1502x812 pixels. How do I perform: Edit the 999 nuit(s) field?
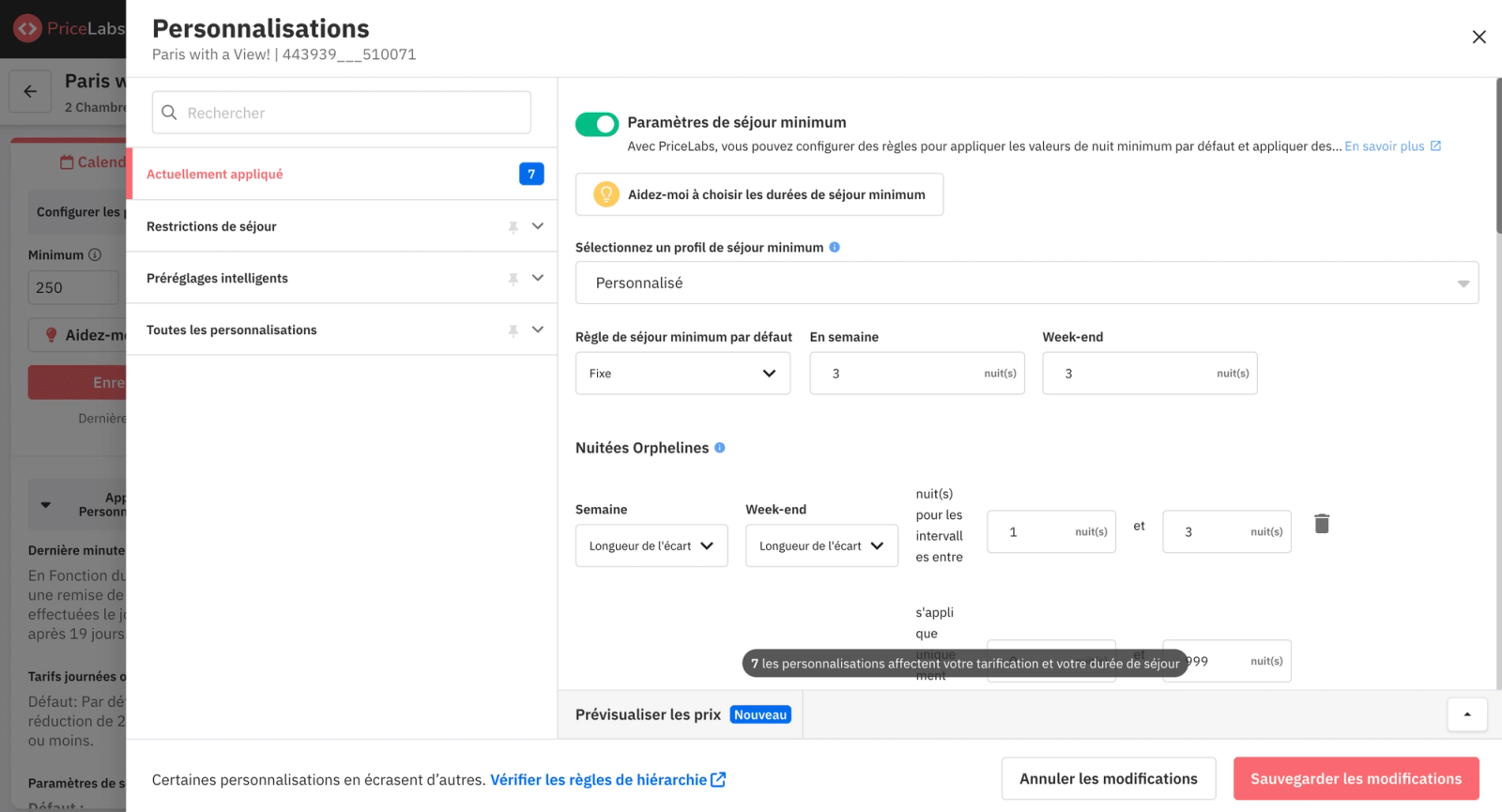(x=1227, y=661)
